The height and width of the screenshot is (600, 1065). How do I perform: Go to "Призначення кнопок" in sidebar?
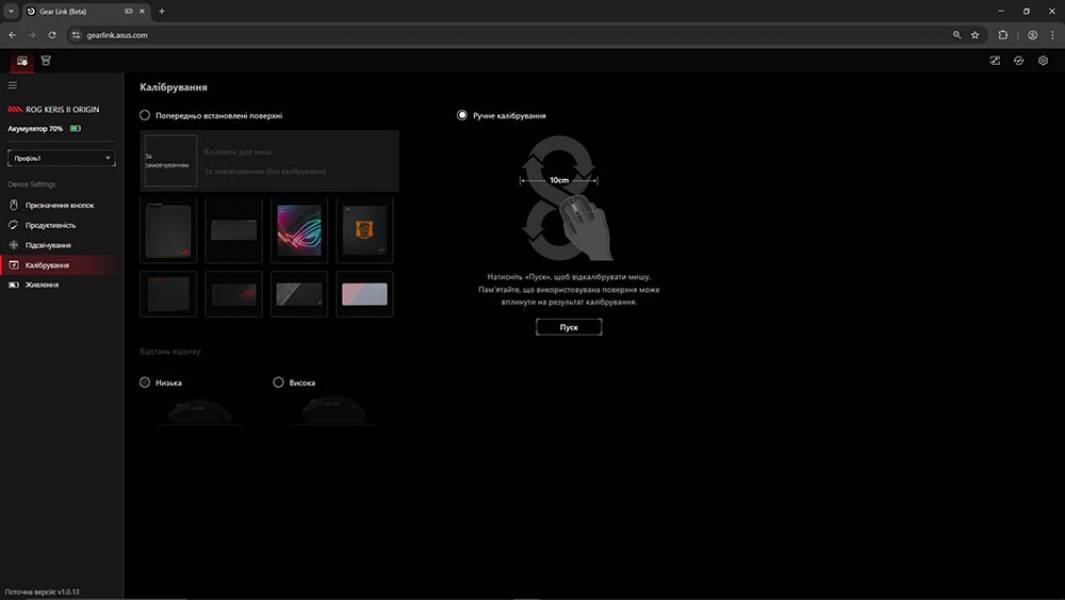[59, 205]
